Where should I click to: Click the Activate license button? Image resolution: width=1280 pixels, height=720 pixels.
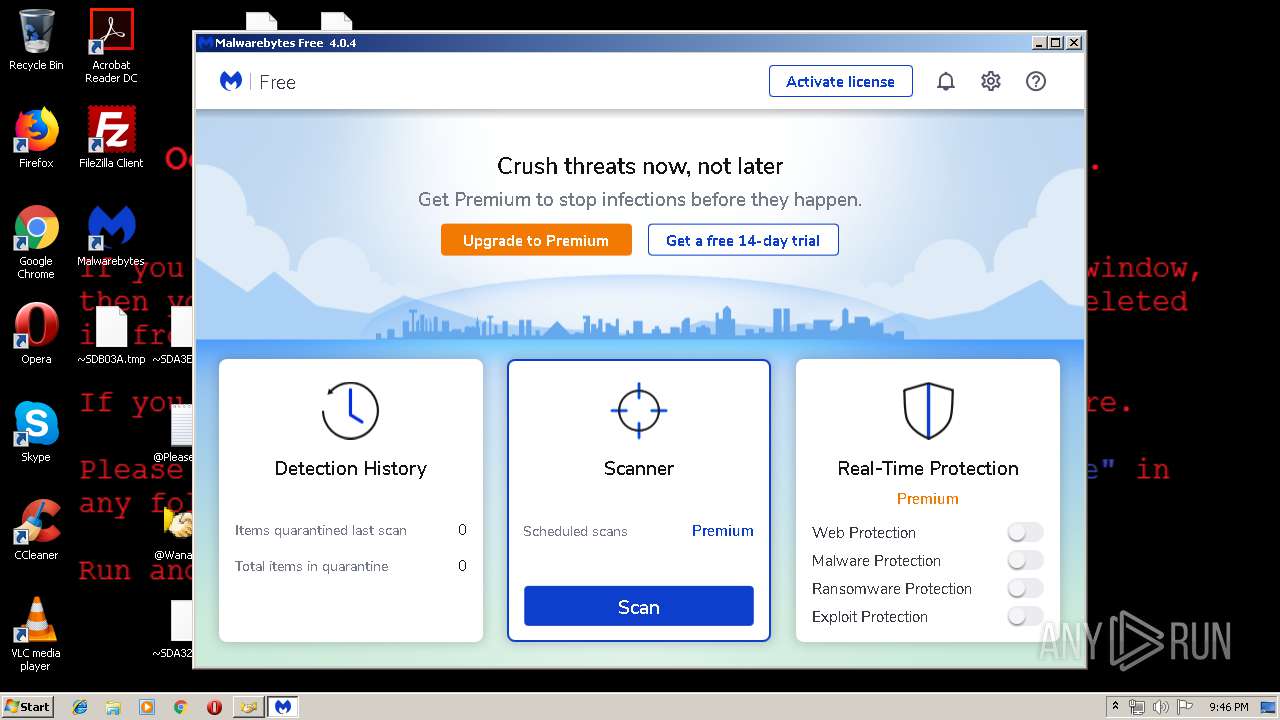[841, 82]
